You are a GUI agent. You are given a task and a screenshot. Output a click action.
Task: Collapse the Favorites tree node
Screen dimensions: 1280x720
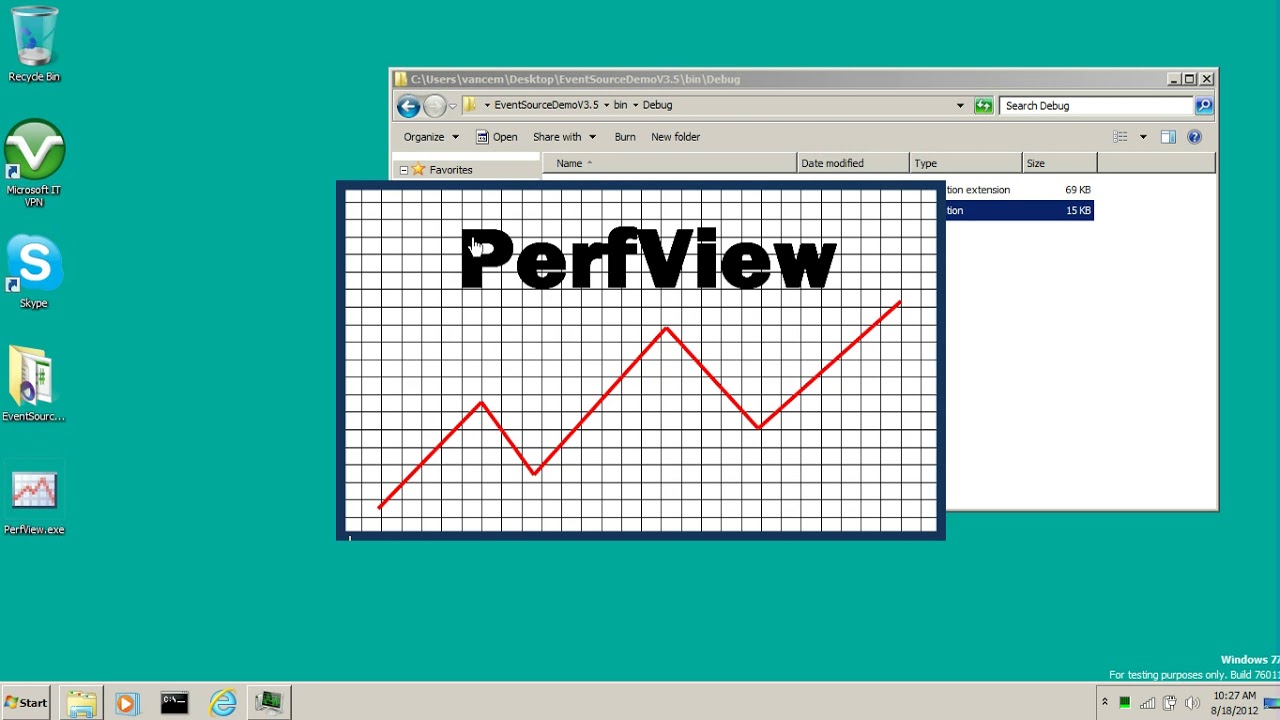point(404,170)
